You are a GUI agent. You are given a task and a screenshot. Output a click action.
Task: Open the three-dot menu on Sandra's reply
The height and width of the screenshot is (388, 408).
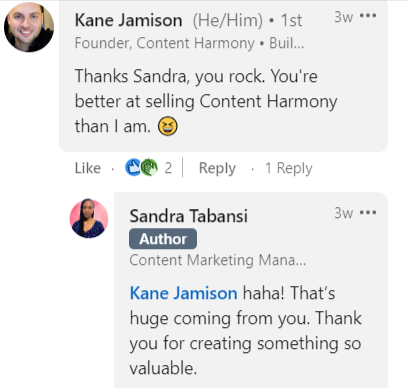[368, 212]
